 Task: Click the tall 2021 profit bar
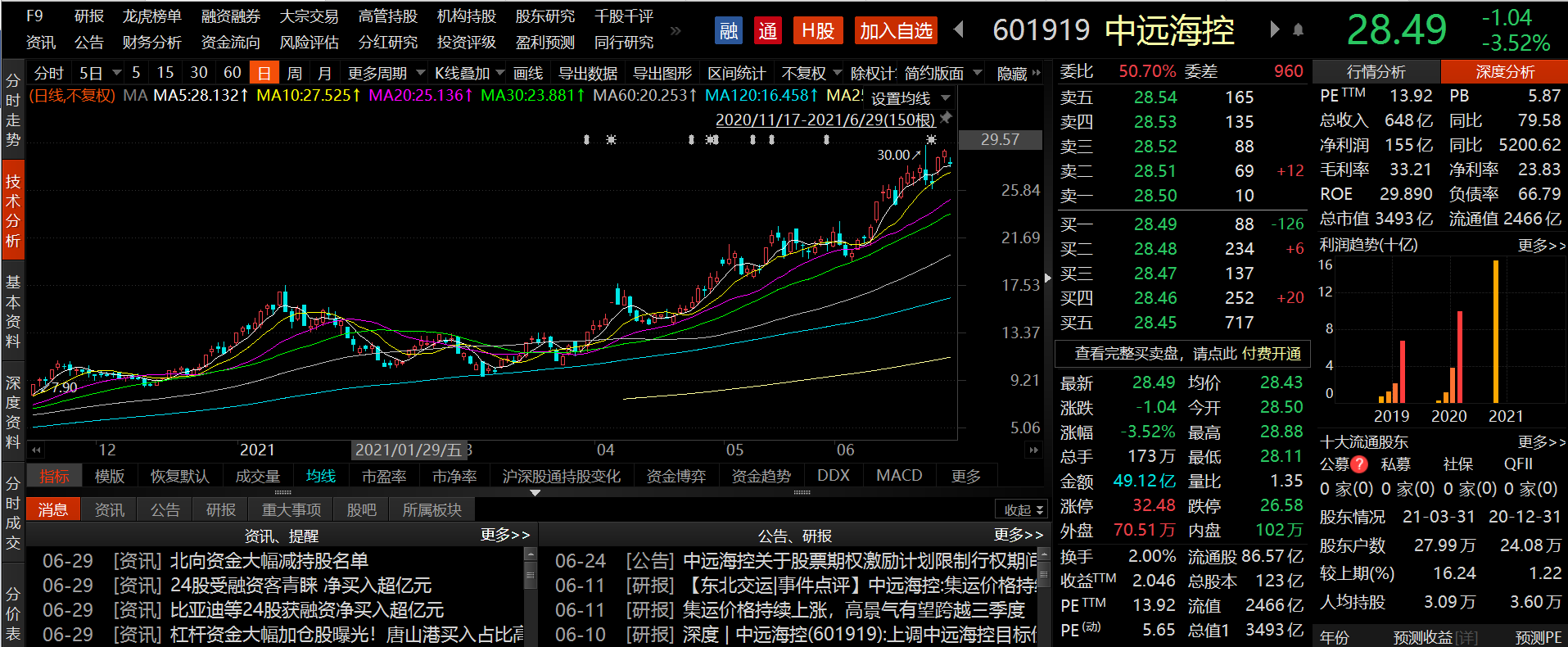1496,331
